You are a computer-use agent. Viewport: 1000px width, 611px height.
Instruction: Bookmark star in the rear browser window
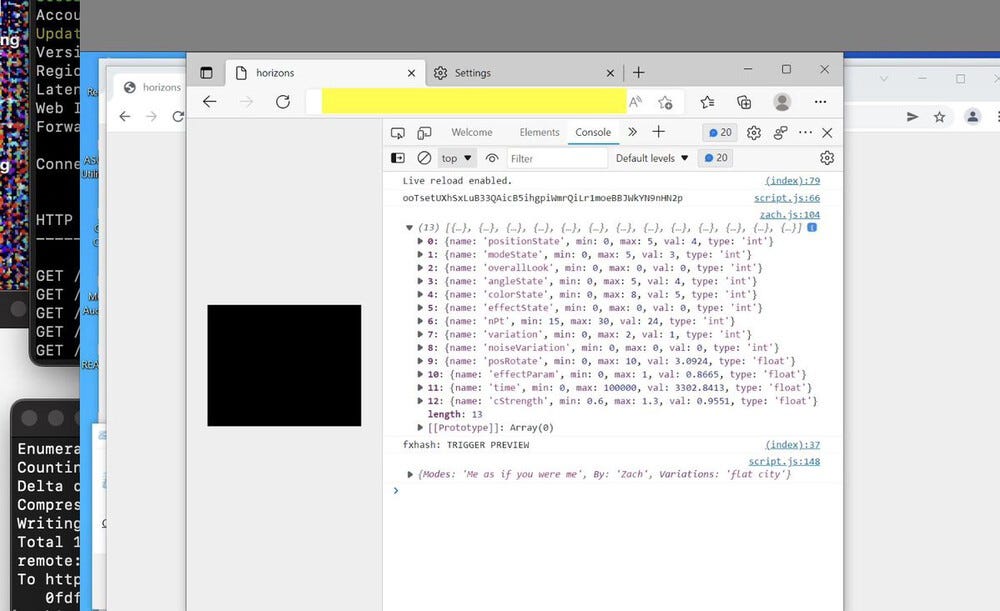(x=939, y=117)
